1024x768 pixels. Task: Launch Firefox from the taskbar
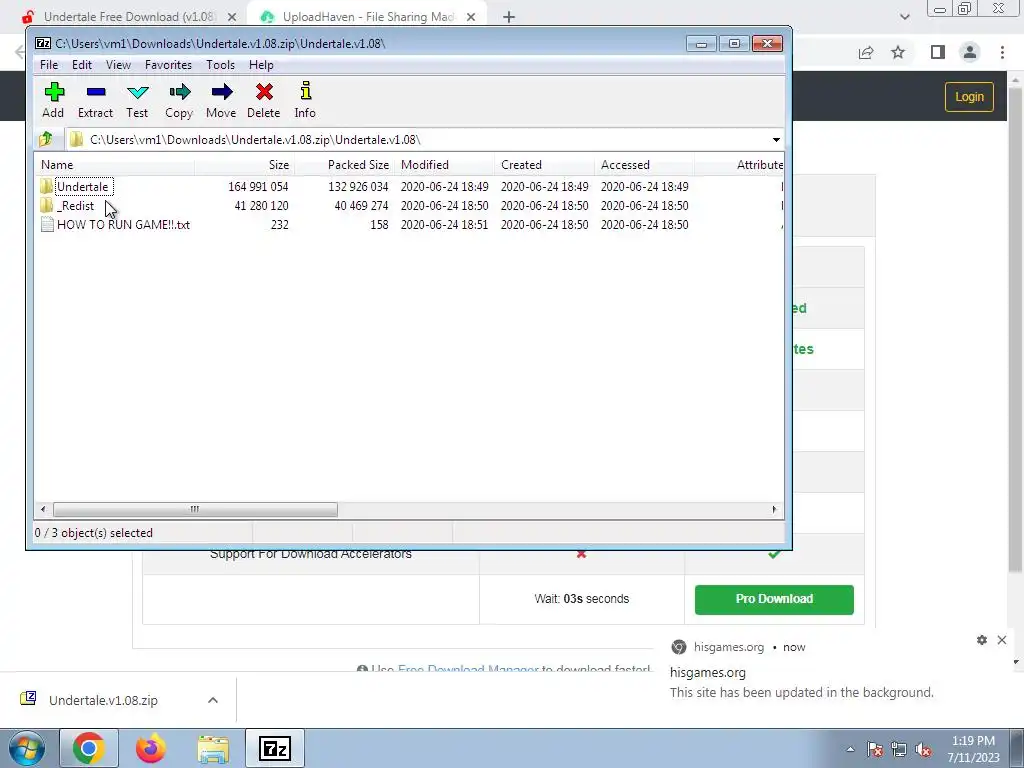pos(151,748)
